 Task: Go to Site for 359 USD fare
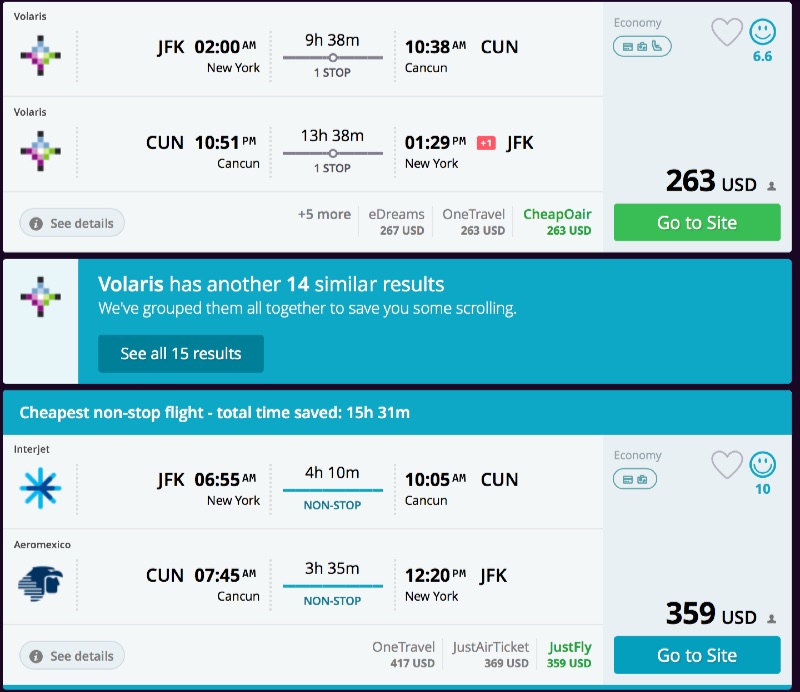(x=697, y=656)
